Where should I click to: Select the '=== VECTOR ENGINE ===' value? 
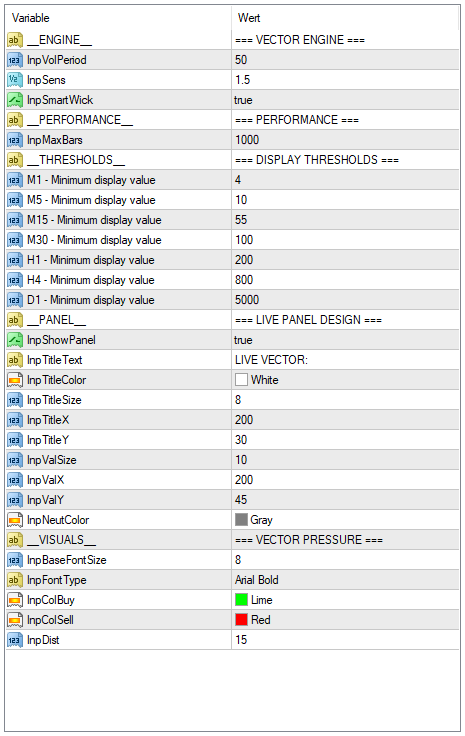tap(300, 40)
